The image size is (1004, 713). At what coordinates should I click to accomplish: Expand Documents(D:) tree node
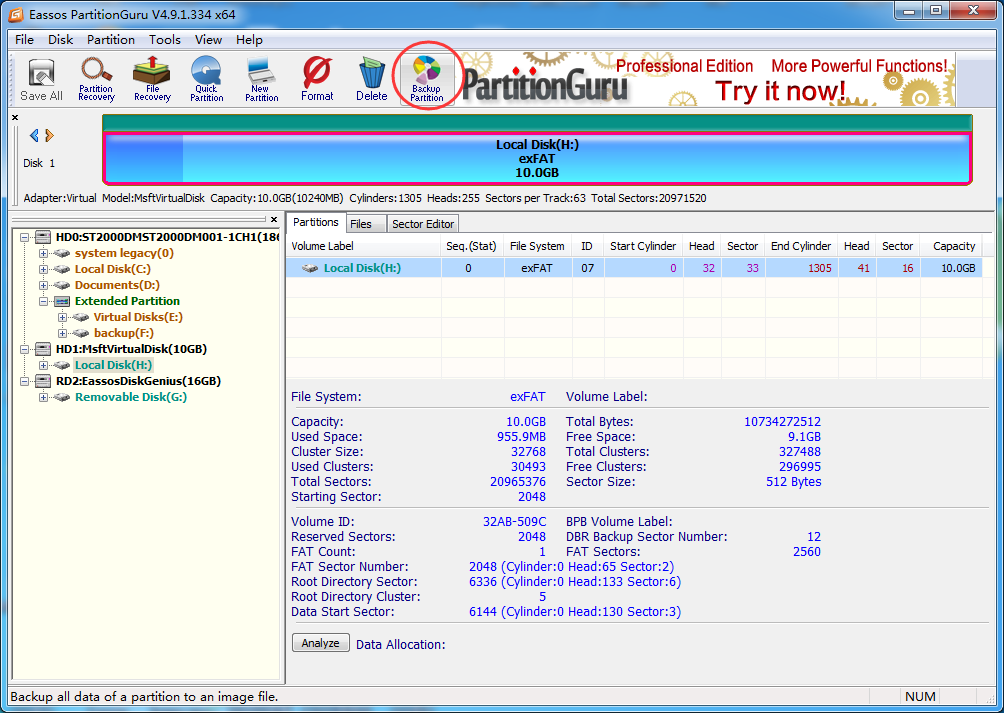(44, 285)
